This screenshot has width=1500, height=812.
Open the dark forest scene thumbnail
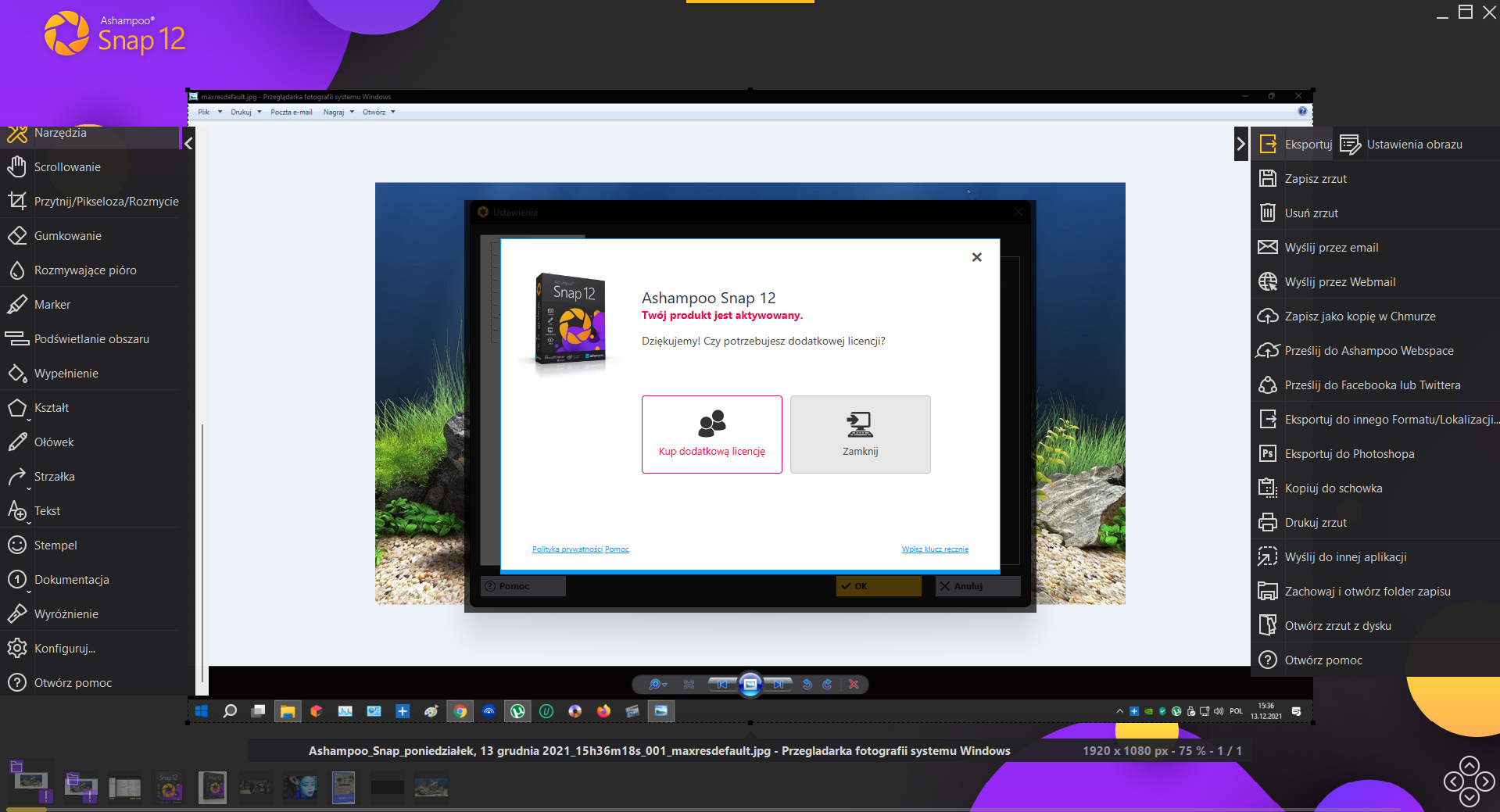pos(256,787)
